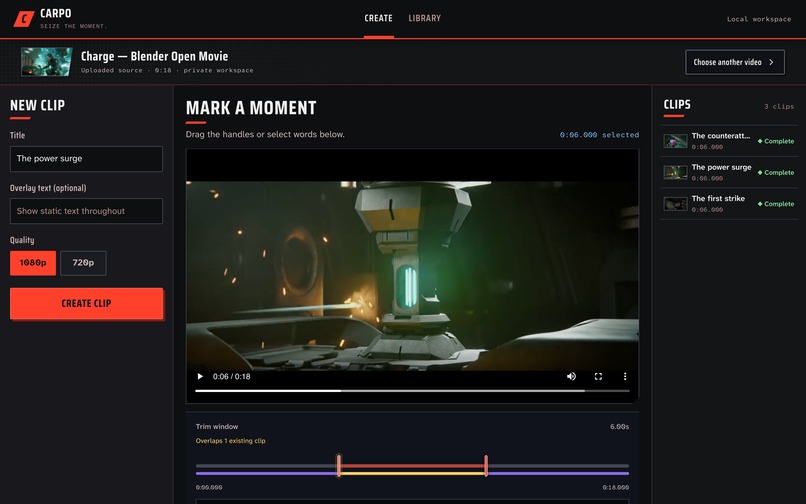Select 1080p quality
Screen dimensions: 806x504
[x=33, y=263]
